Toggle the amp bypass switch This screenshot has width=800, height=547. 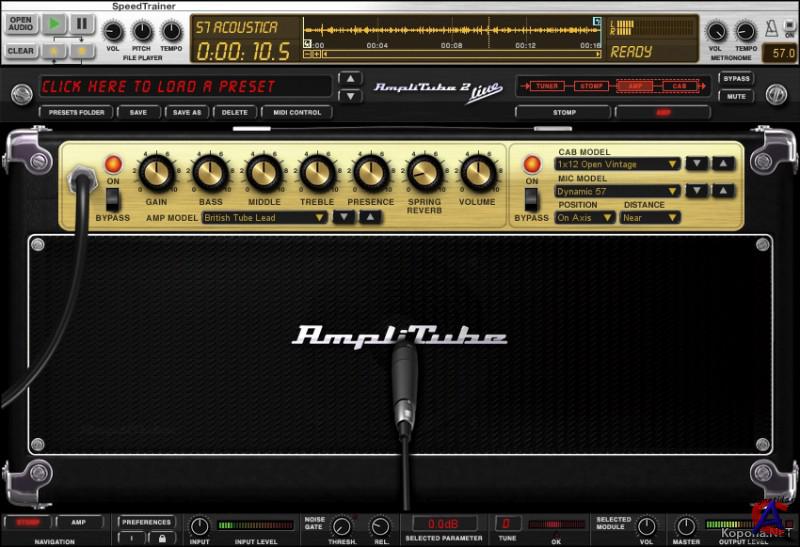[x=113, y=199]
